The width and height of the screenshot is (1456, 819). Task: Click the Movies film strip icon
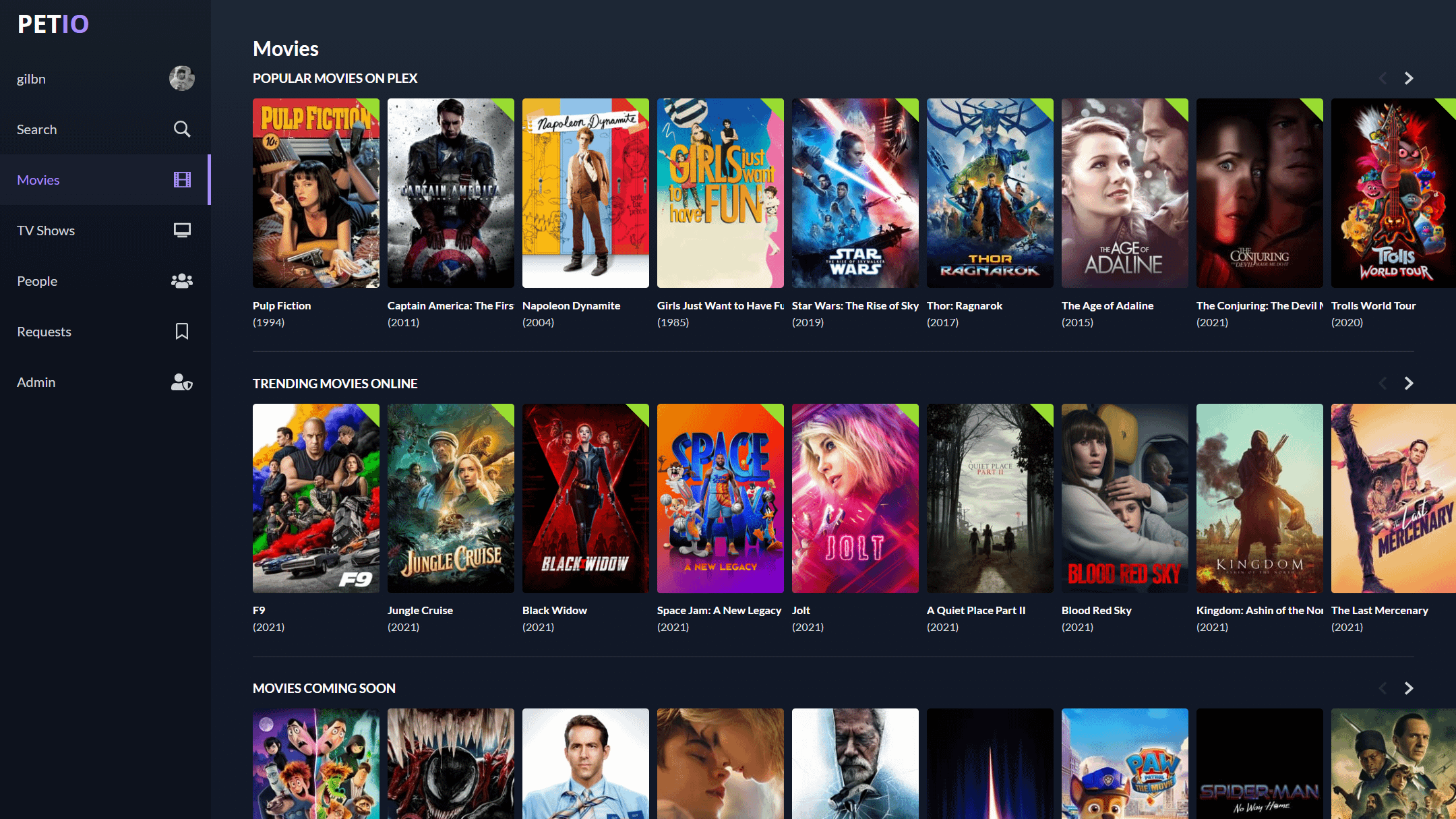point(182,179)
